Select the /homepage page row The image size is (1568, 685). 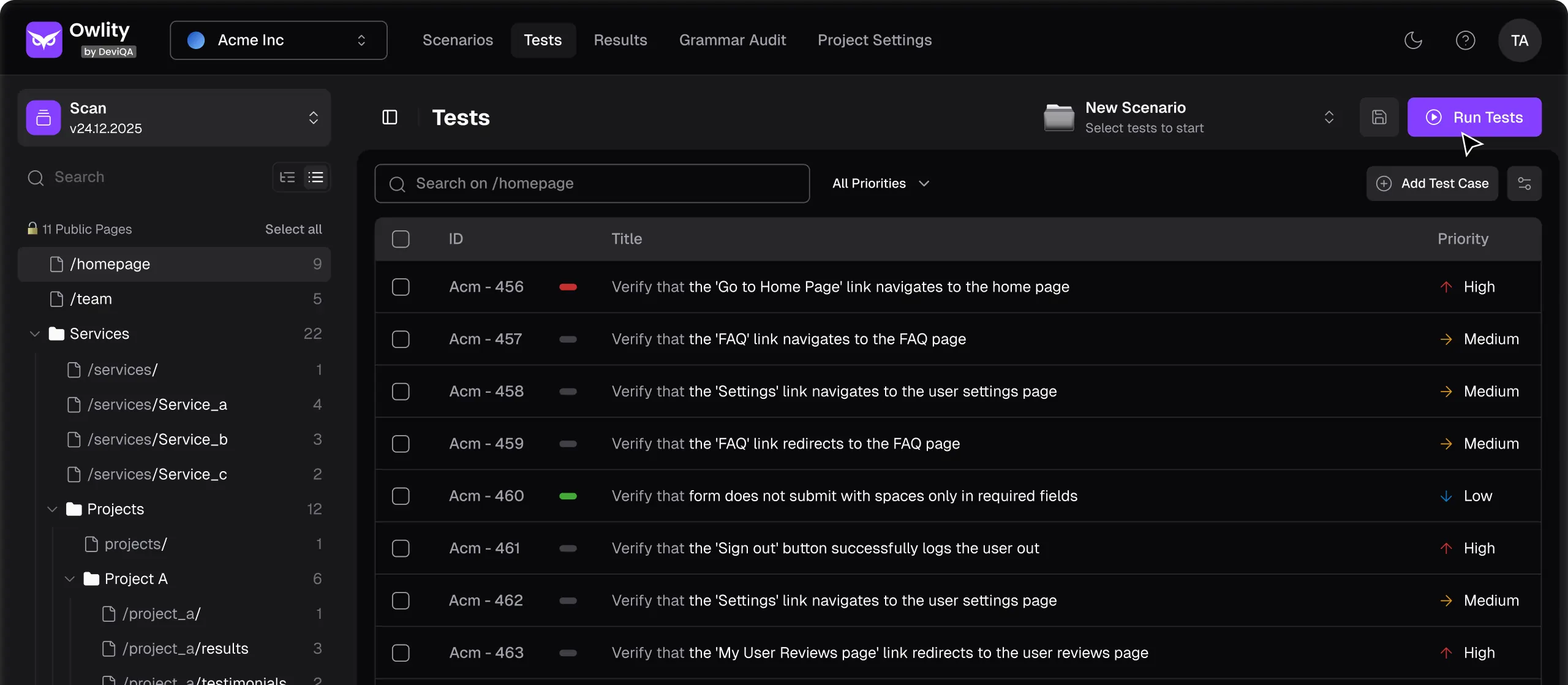[175, 264]
